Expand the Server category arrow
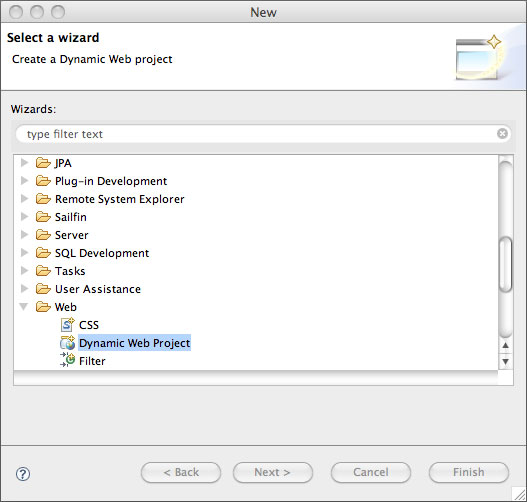 point(24,234)
